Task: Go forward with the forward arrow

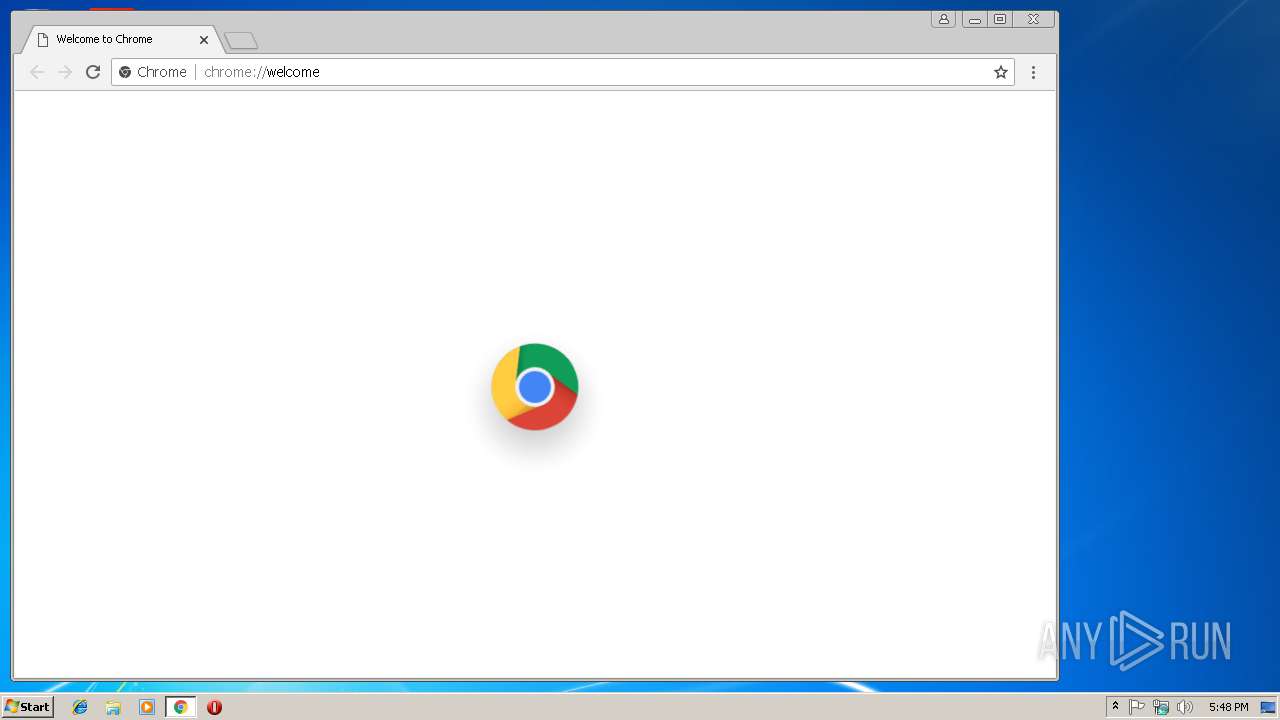Action: [x=65, y=72]
